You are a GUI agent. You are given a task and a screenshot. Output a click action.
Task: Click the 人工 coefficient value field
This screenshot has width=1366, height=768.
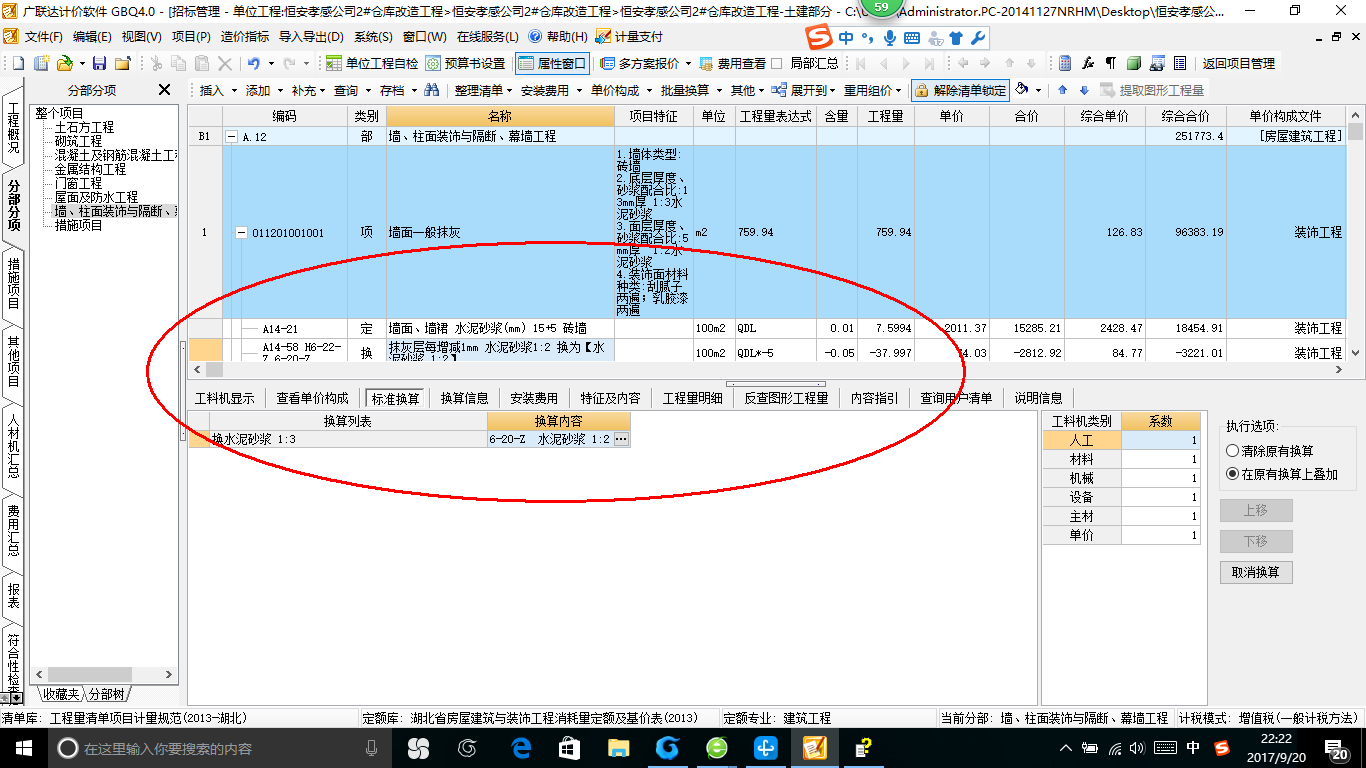(1160, 440)
